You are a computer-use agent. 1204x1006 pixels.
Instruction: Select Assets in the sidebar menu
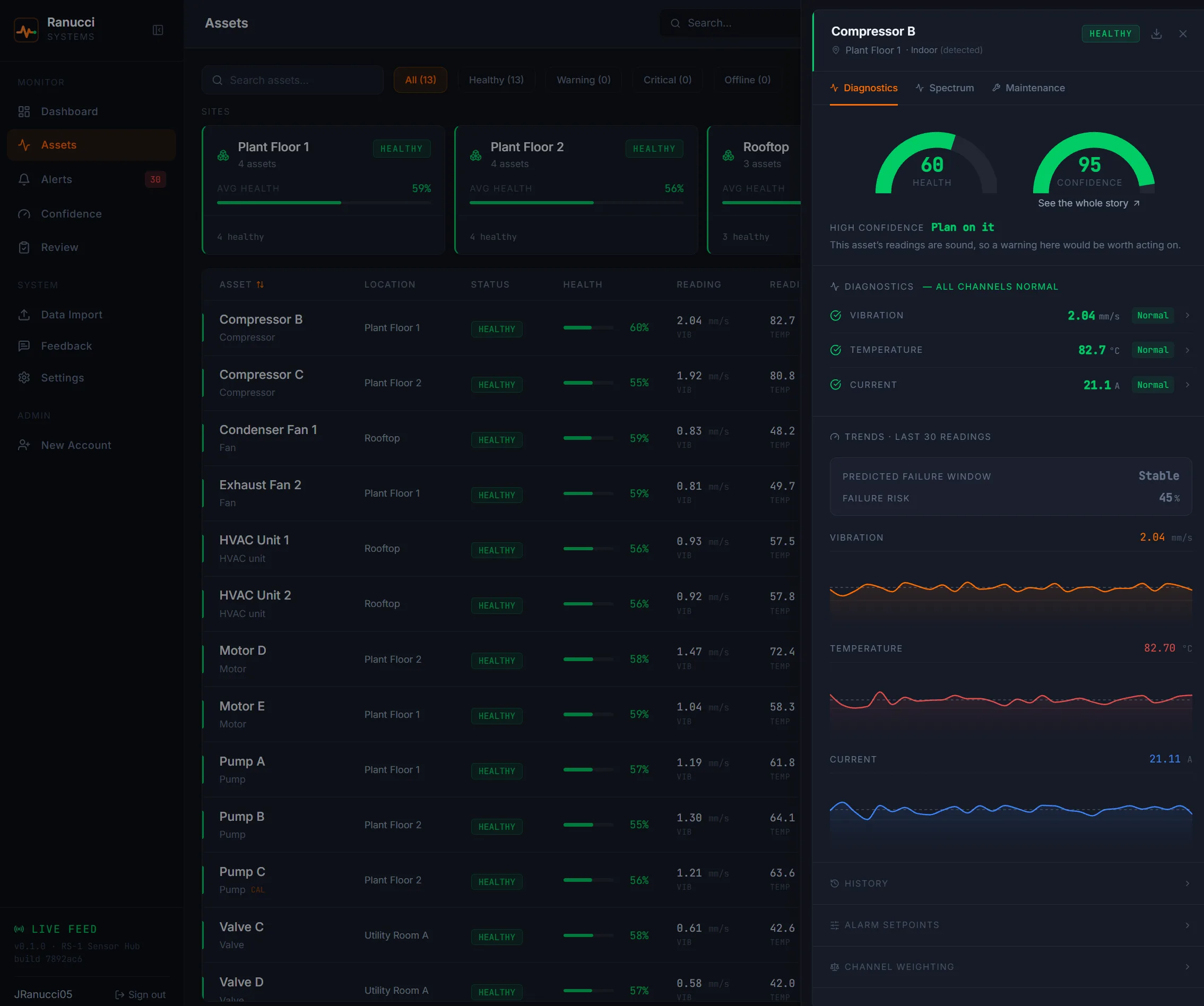(x=91, y=145)
